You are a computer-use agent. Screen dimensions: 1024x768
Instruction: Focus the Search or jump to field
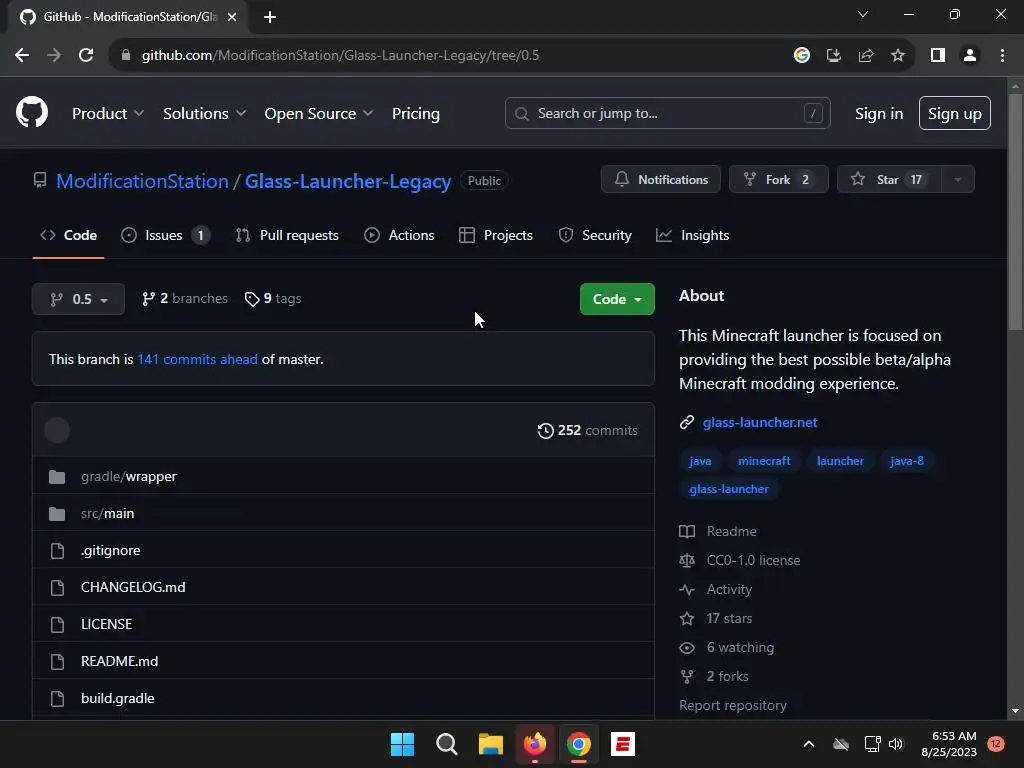pos(667,113)
